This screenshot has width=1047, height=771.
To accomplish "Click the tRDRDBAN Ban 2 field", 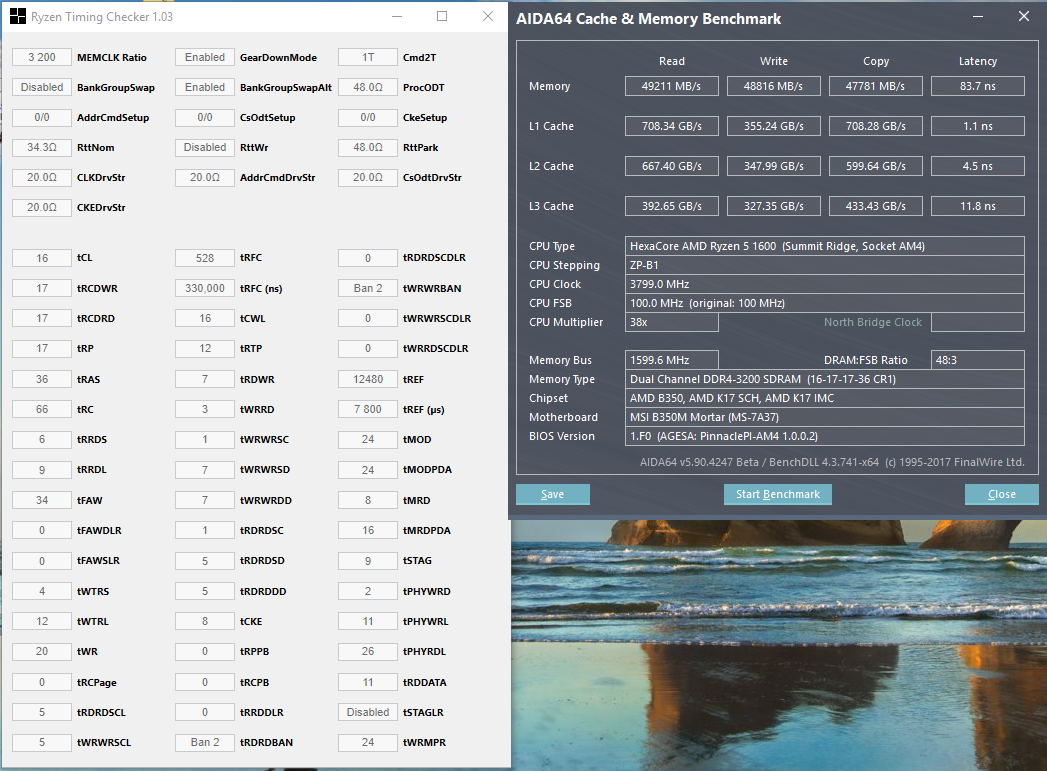I will click(x=205, y=742).
